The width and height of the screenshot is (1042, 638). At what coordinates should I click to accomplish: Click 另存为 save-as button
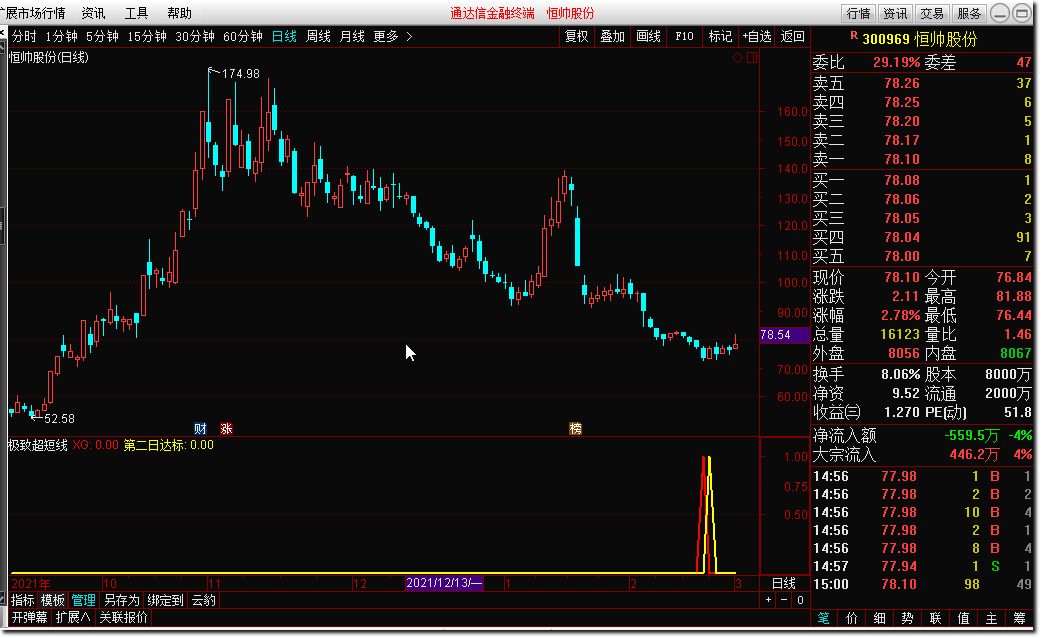[x=122, y=600]
